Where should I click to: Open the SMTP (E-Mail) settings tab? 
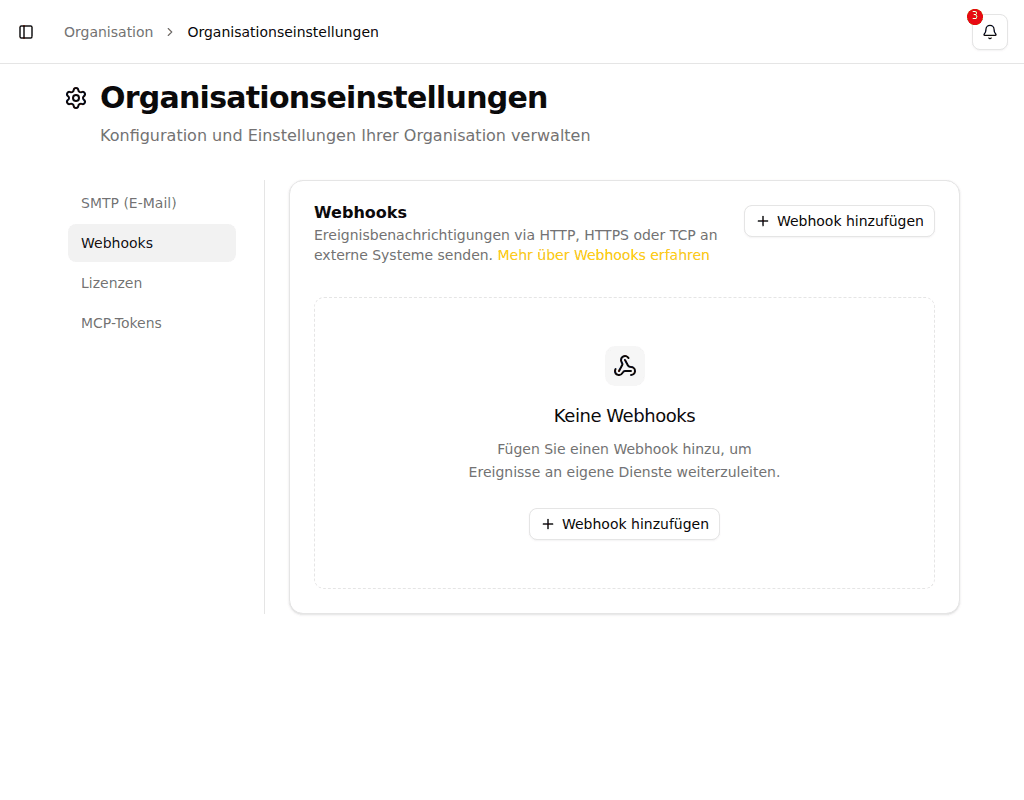point(152,203)
